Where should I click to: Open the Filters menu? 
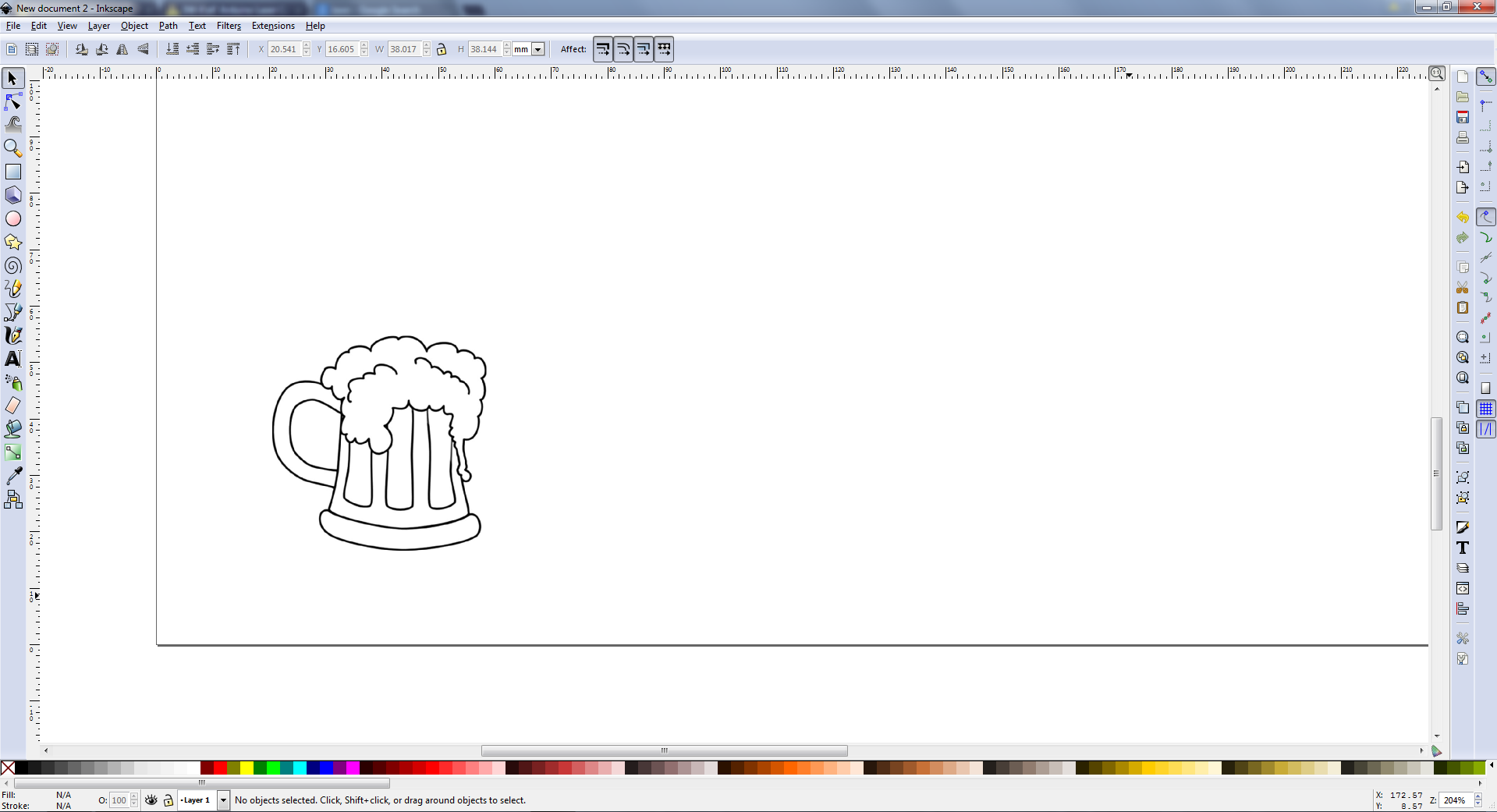[229, 26]
